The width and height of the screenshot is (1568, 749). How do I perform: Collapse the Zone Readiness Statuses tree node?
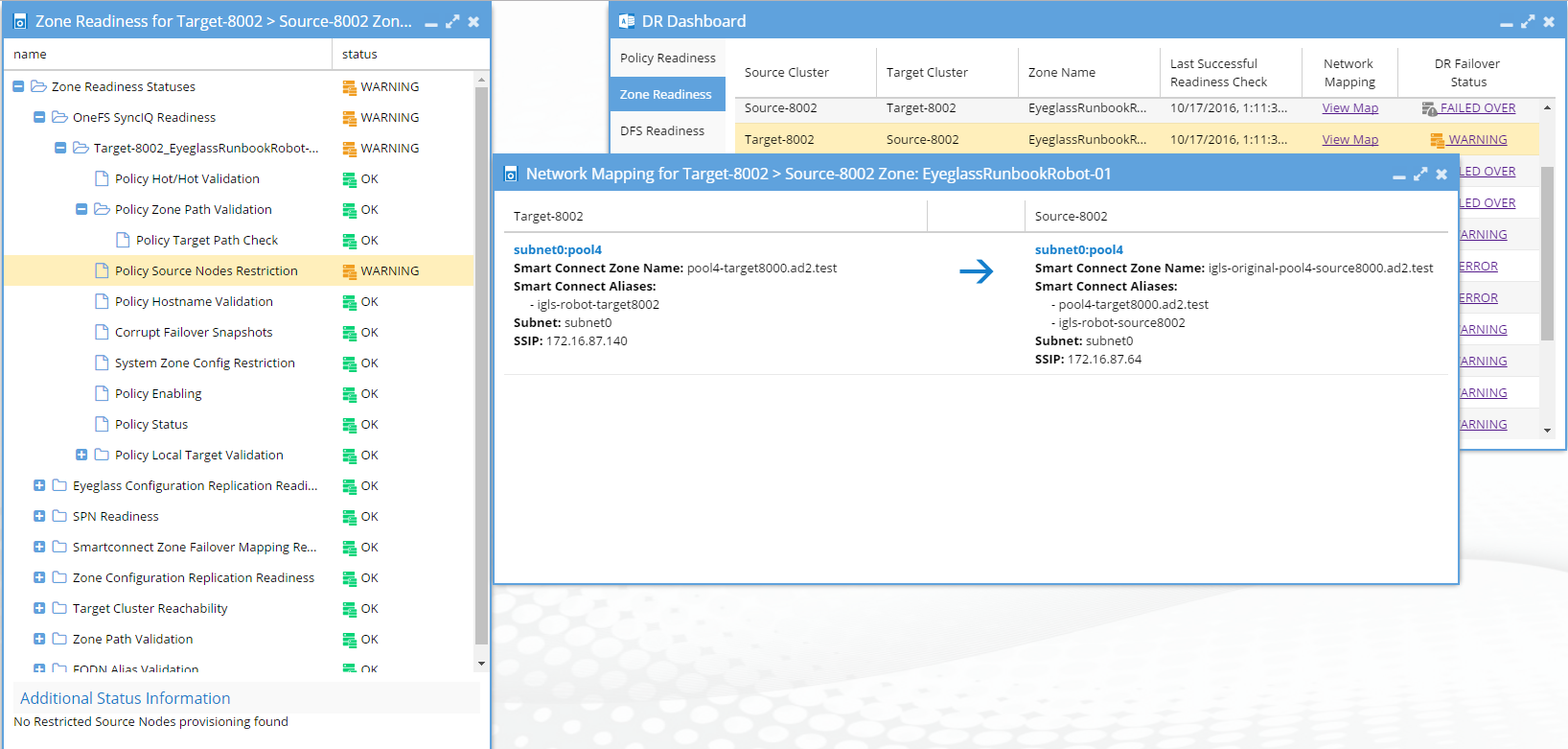[18, 86]
